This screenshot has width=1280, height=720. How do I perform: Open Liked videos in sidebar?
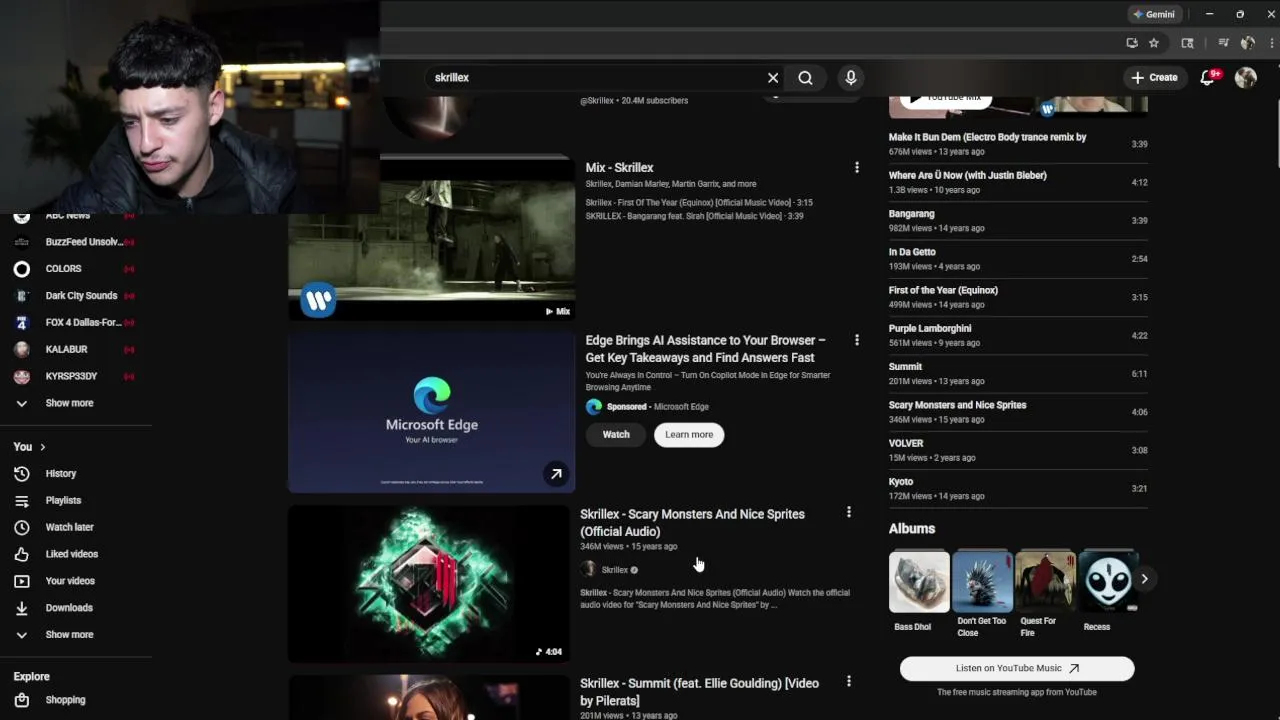pyautogui.click(x=71, y=554)
